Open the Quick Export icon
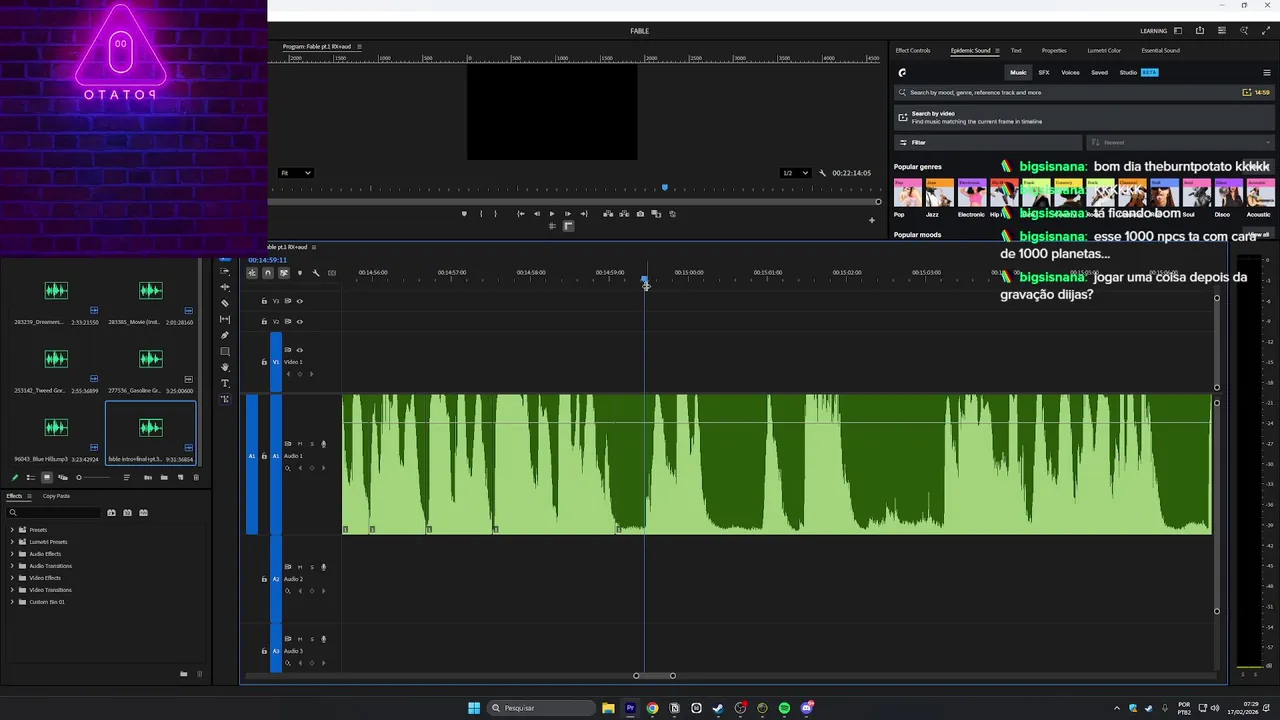The height and width of the screenshot is (720, 1280). (x=1200, y=31)
